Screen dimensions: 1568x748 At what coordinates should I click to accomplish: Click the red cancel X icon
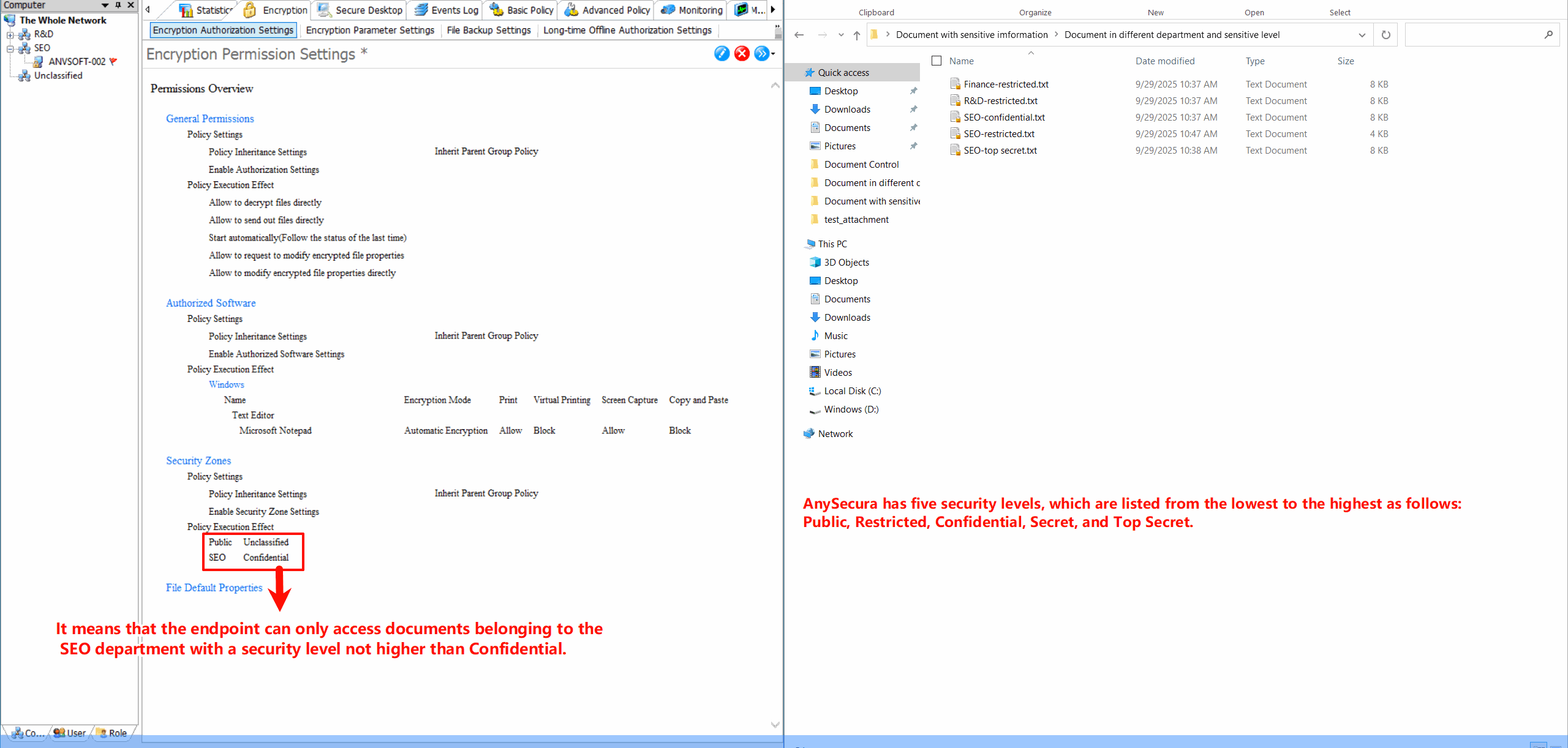pyautogui.click(x=742, y=54)
